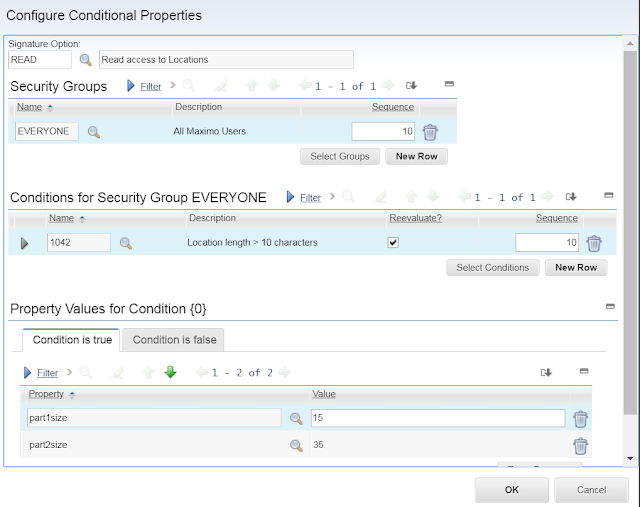Expand Security Groups filter arrow icon
Screen dimensions: 640x507
tap(131, 86)
